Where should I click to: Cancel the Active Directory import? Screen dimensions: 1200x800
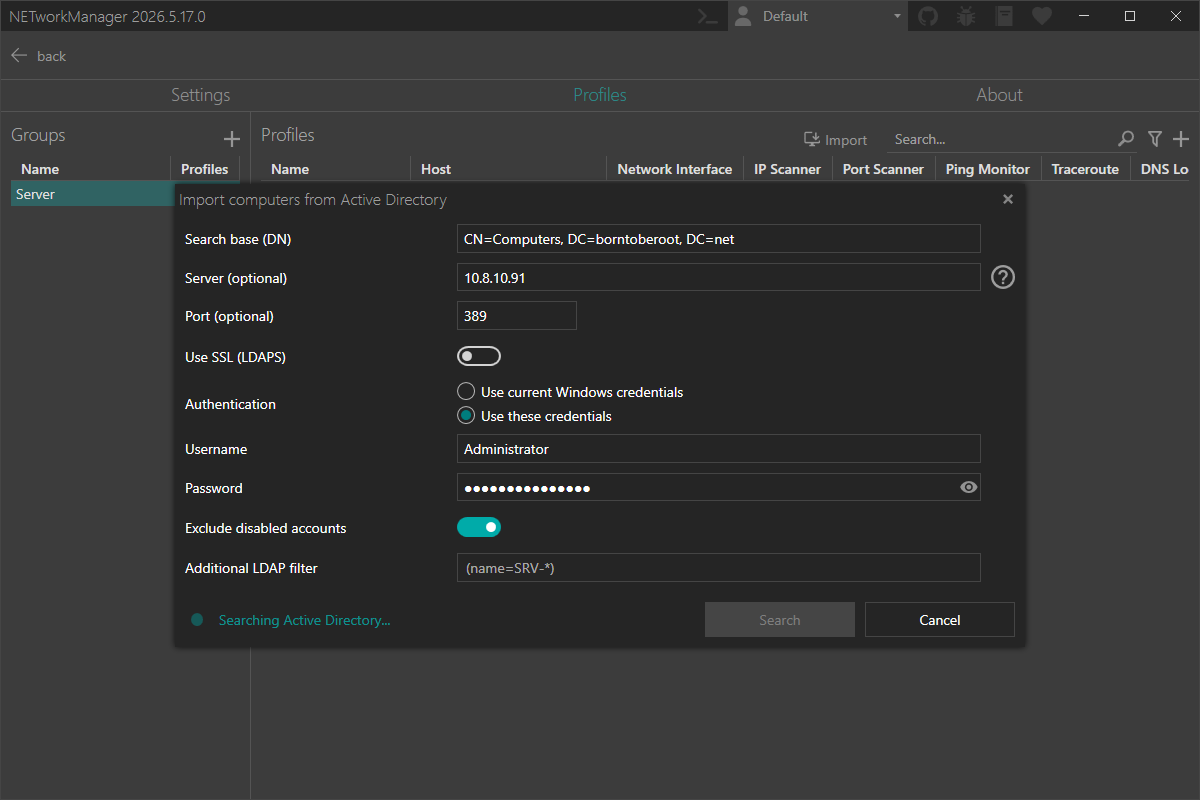940,620
